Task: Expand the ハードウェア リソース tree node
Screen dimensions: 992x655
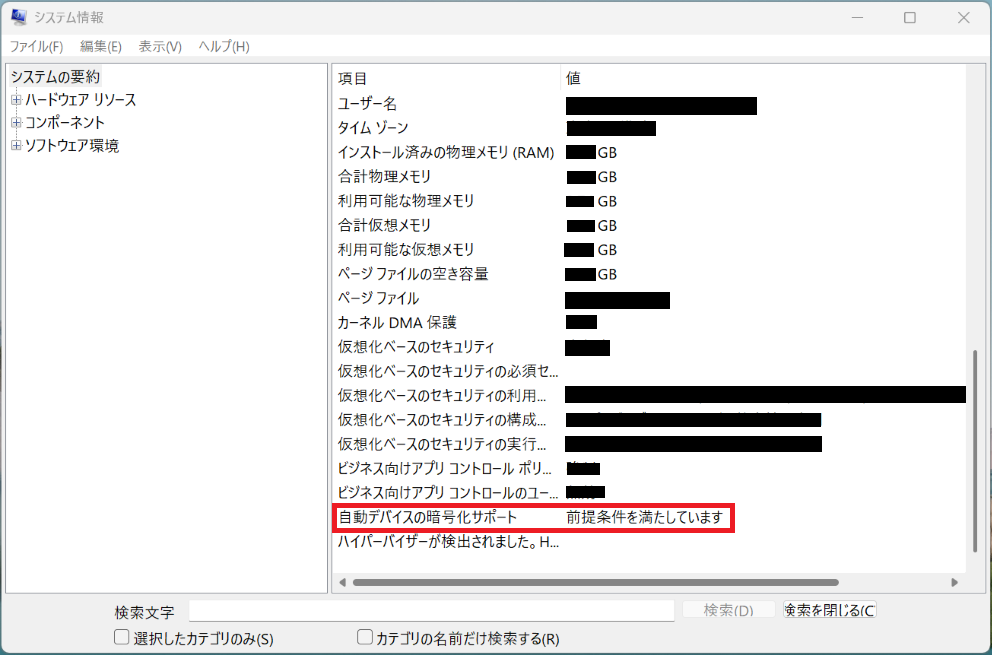Action: (x=16, y=100)
